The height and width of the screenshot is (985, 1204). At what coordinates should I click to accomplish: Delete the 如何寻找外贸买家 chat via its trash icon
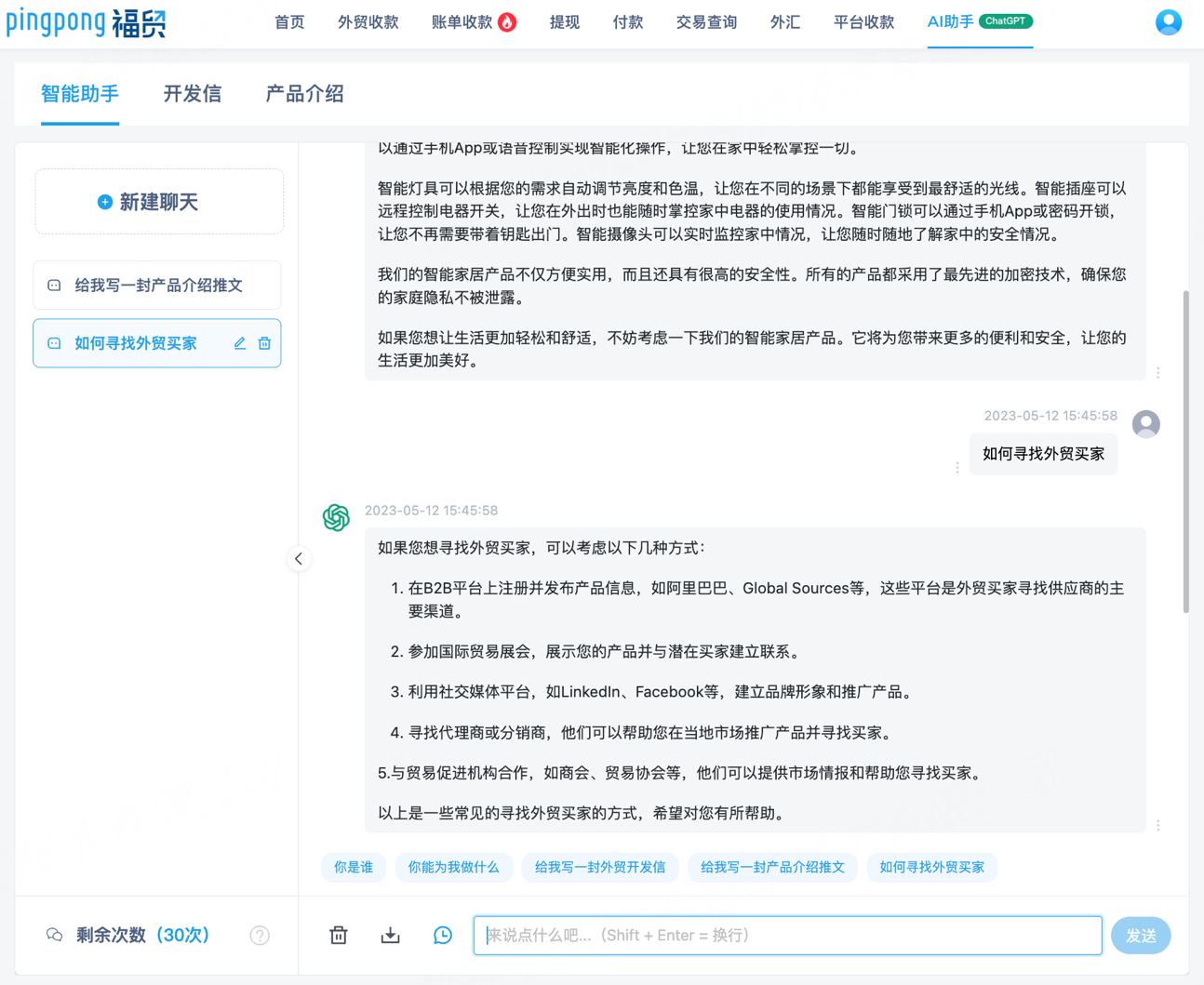coord(263,342)
